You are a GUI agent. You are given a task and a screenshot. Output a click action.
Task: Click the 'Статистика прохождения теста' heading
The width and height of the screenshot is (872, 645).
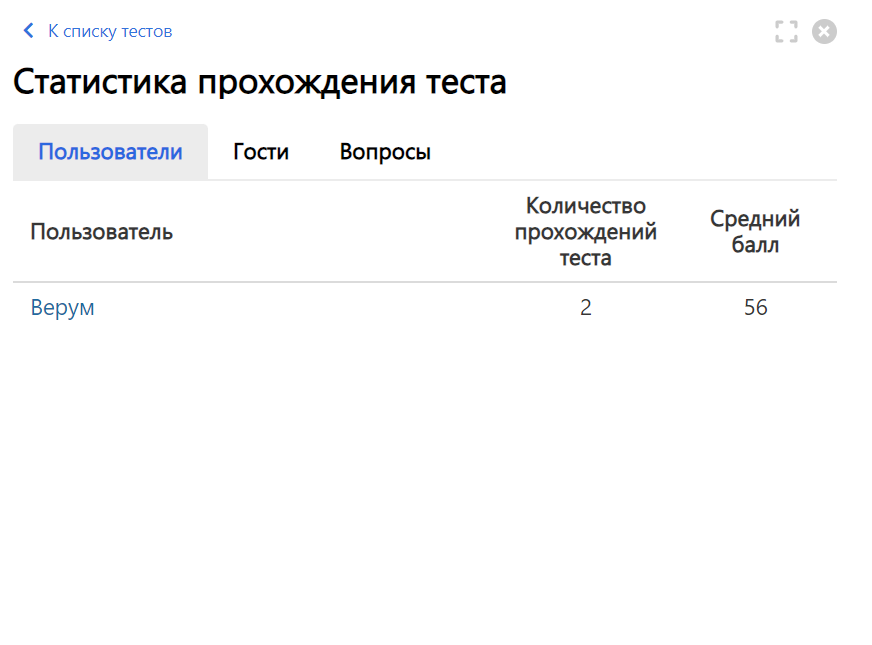coord(259,82)
